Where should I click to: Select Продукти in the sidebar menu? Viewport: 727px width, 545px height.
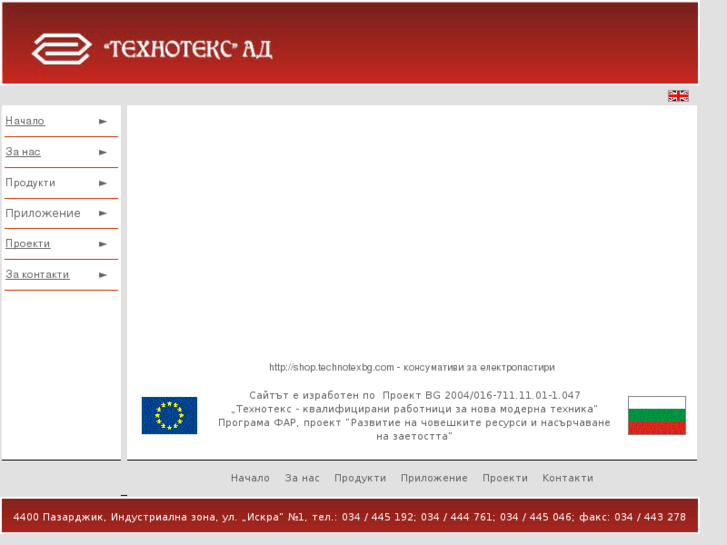tap(30, 183)
